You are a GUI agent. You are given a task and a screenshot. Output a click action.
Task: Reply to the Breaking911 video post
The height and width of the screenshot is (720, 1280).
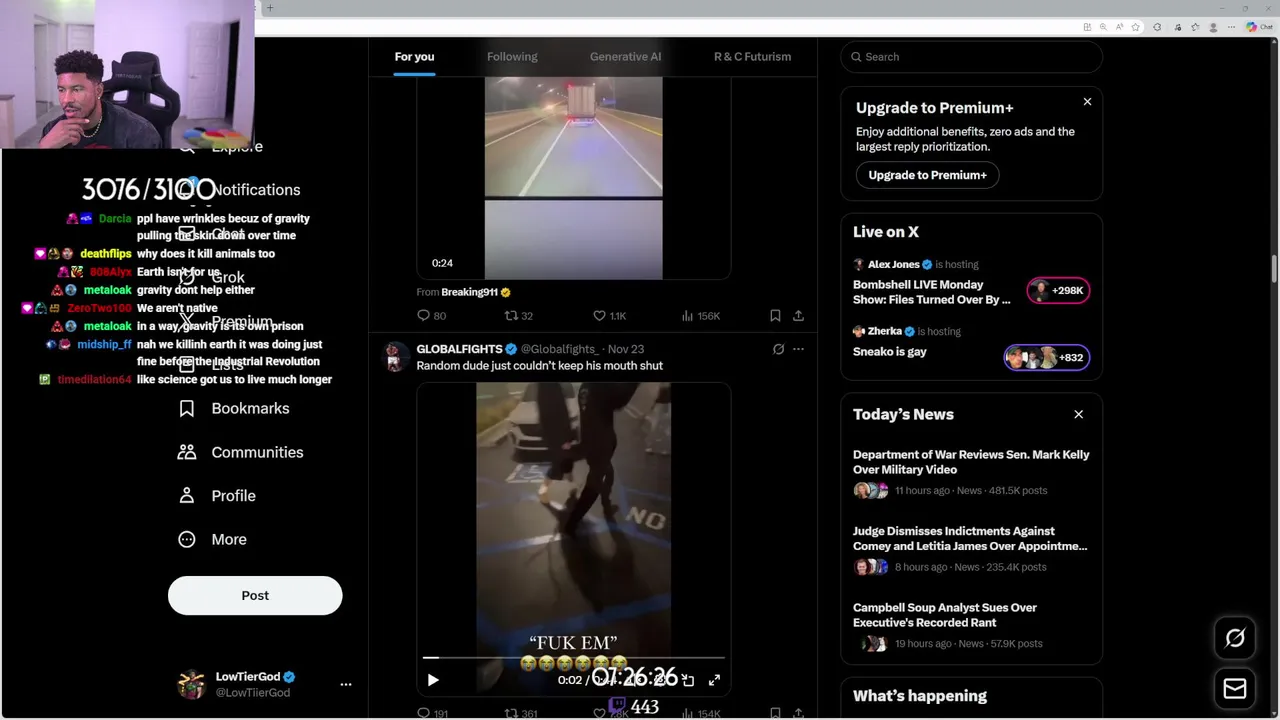coord(432,315)
